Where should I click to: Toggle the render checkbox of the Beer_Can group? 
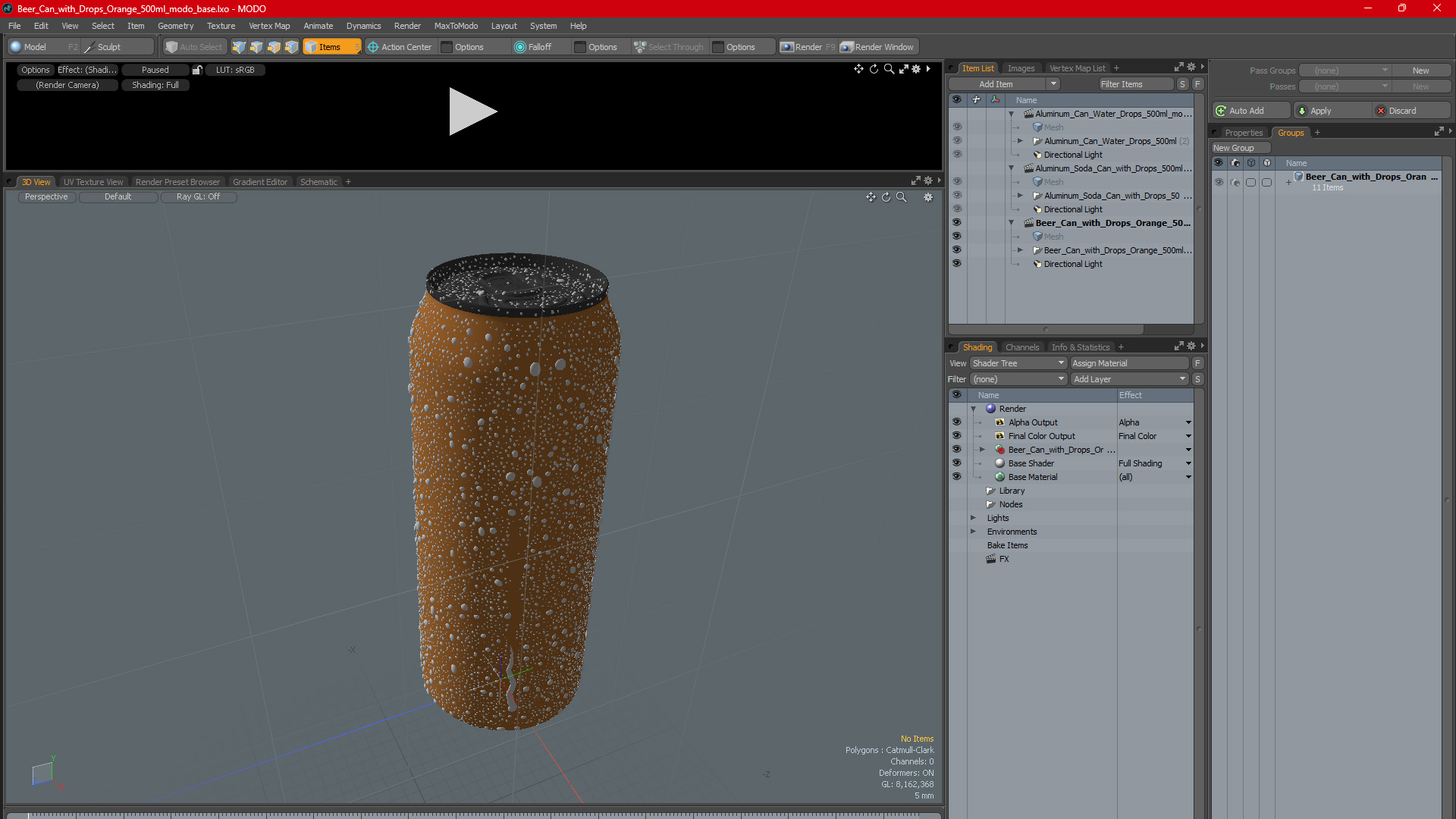(x=1235, y=182)
